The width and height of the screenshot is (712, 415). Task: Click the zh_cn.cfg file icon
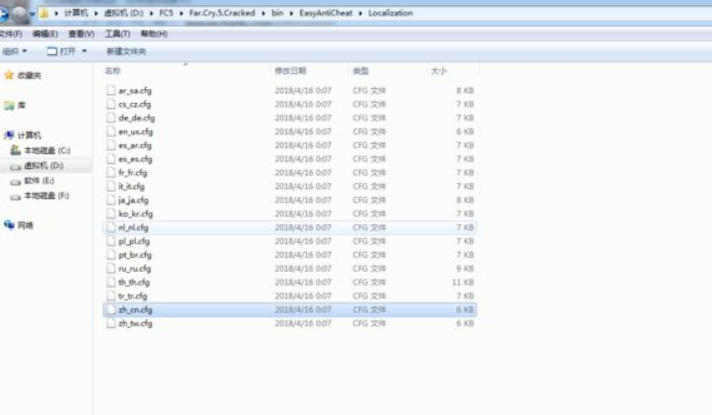point(111,310)
